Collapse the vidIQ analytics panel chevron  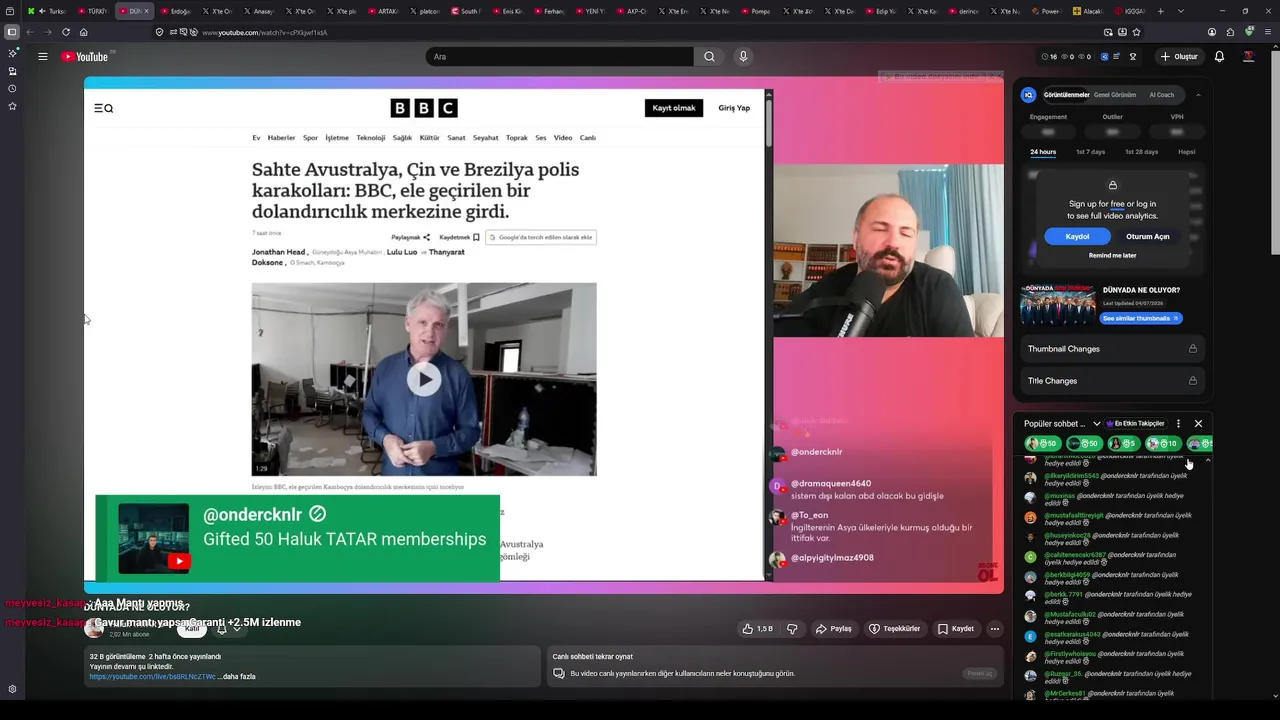tap(1198, 95)
